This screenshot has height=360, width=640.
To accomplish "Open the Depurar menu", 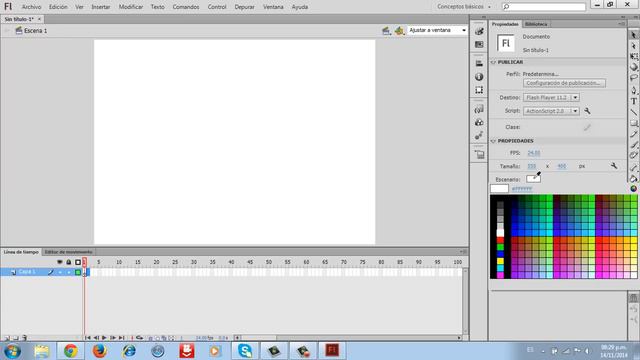I will (244, 7).
